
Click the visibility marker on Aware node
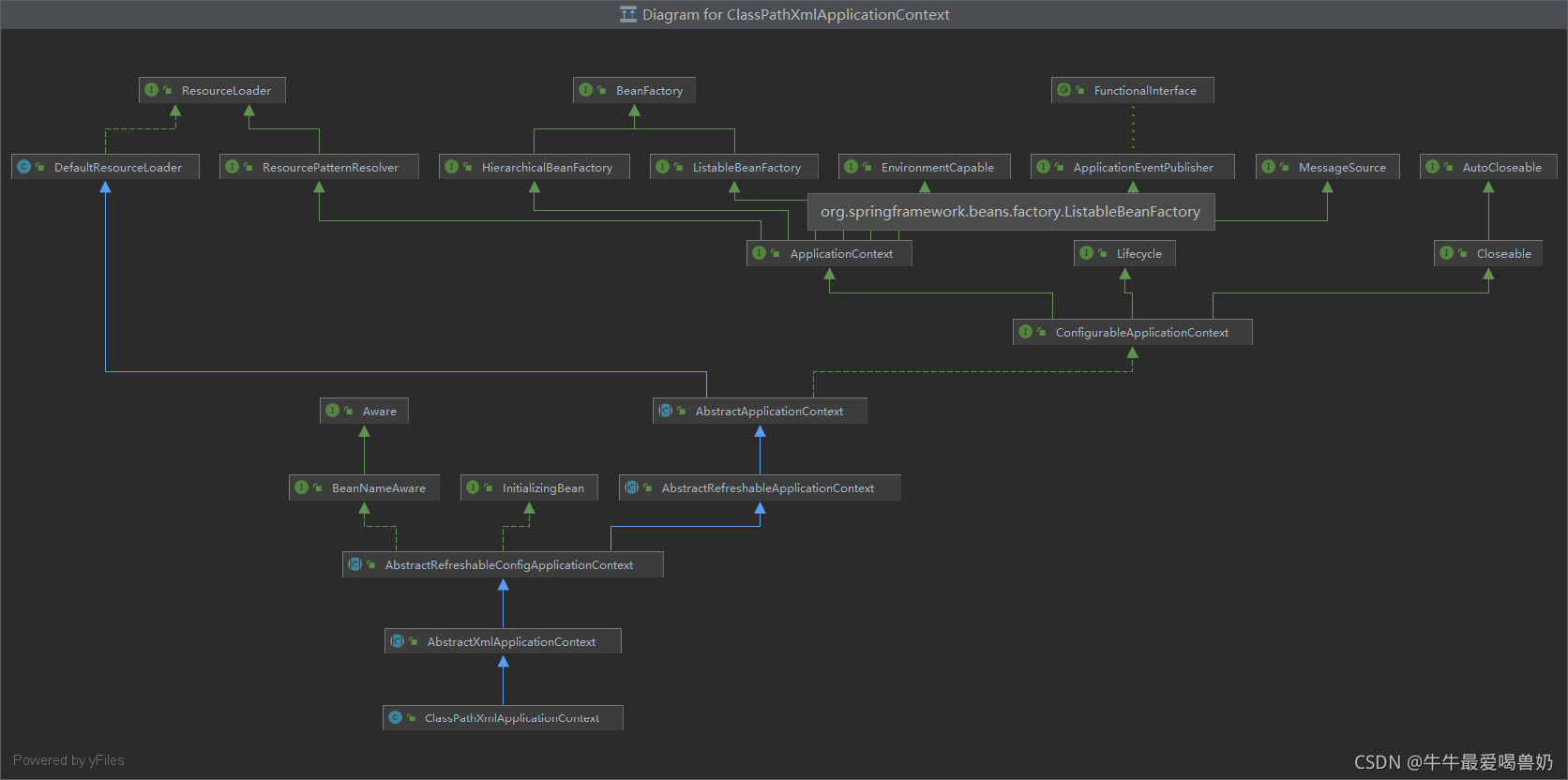tap(348, 411)
